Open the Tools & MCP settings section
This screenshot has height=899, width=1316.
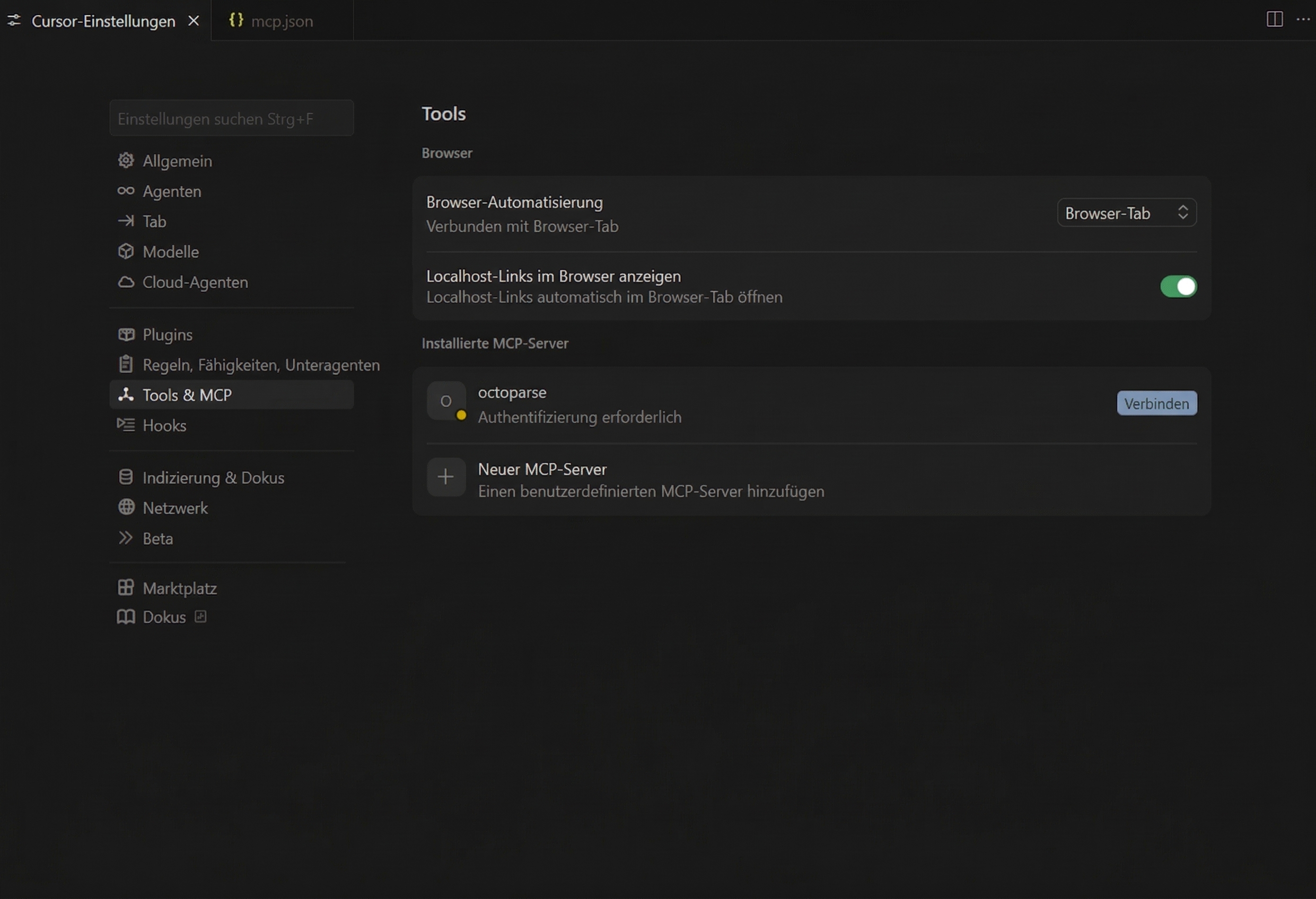[x=187, y=394]
